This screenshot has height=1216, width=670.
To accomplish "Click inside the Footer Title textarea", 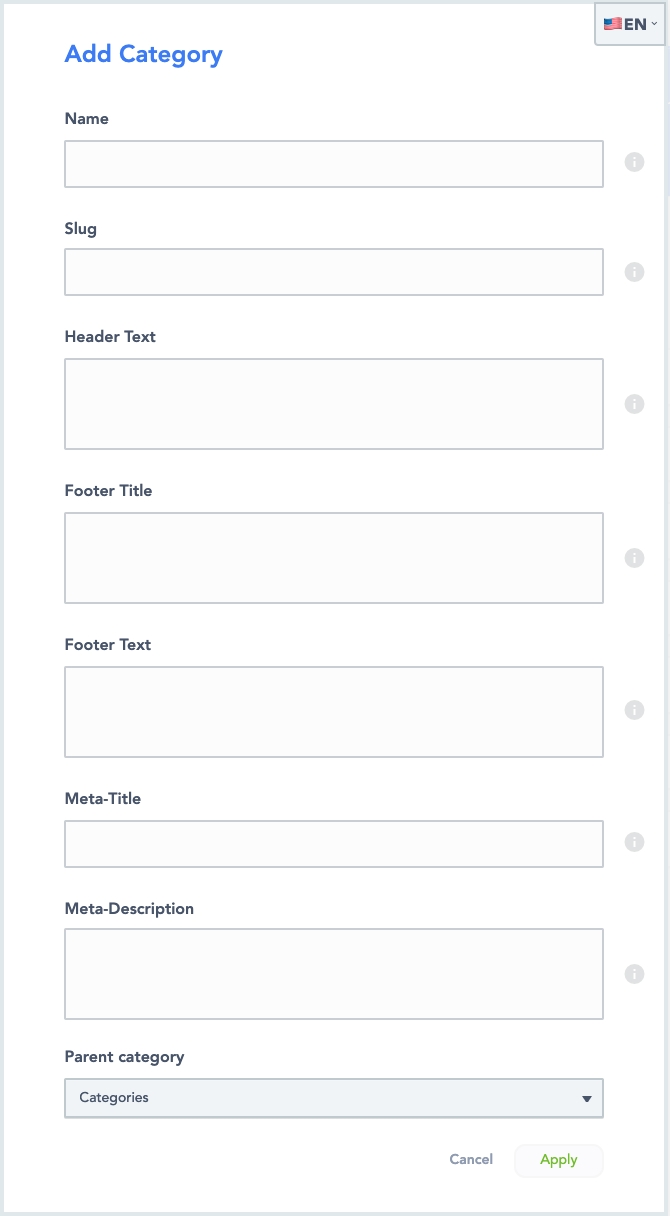I will pyautogui.click(x=334, y=558).
